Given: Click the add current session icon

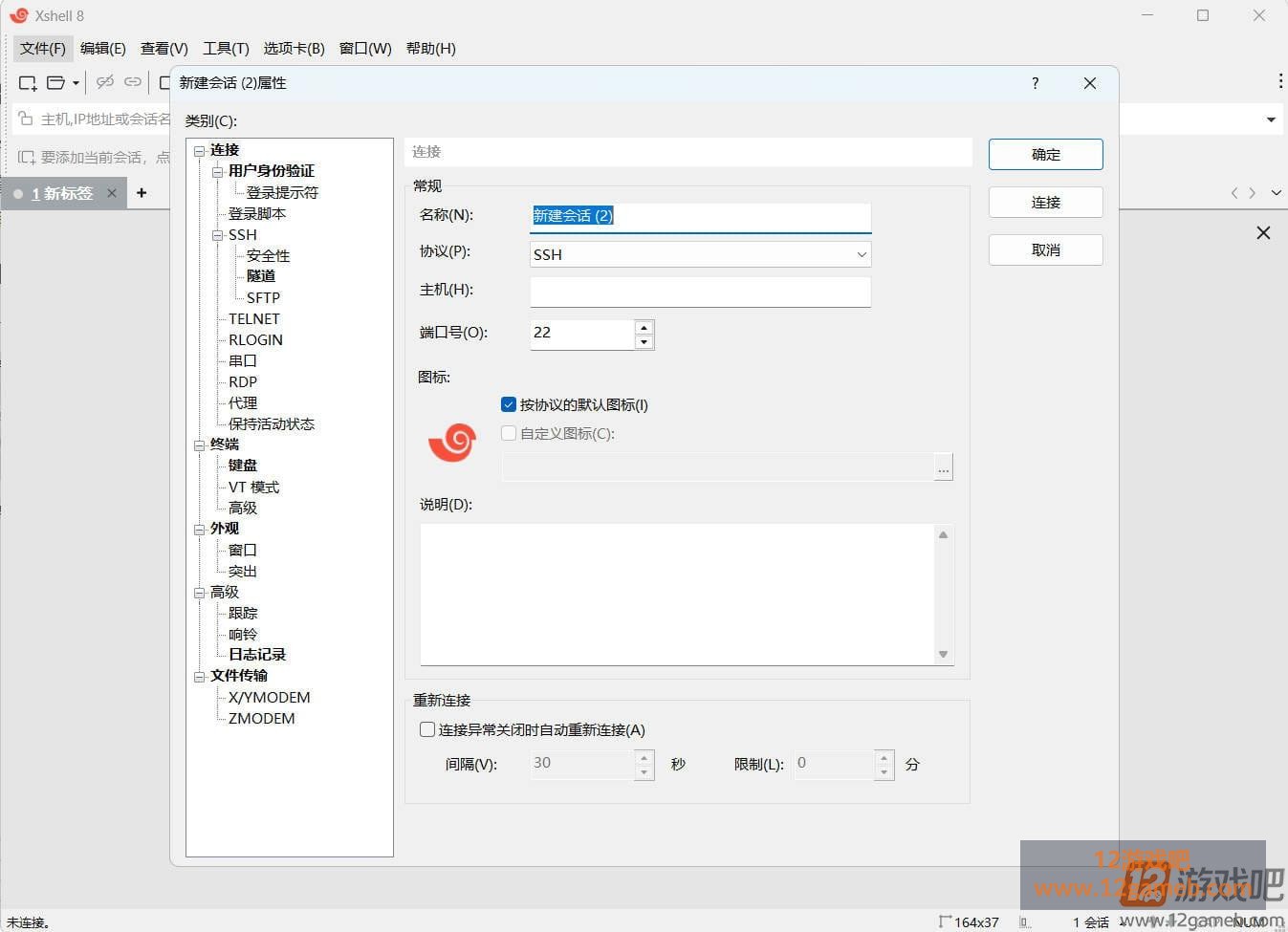Looking at the screenshot, I should (x=26, y=157).
